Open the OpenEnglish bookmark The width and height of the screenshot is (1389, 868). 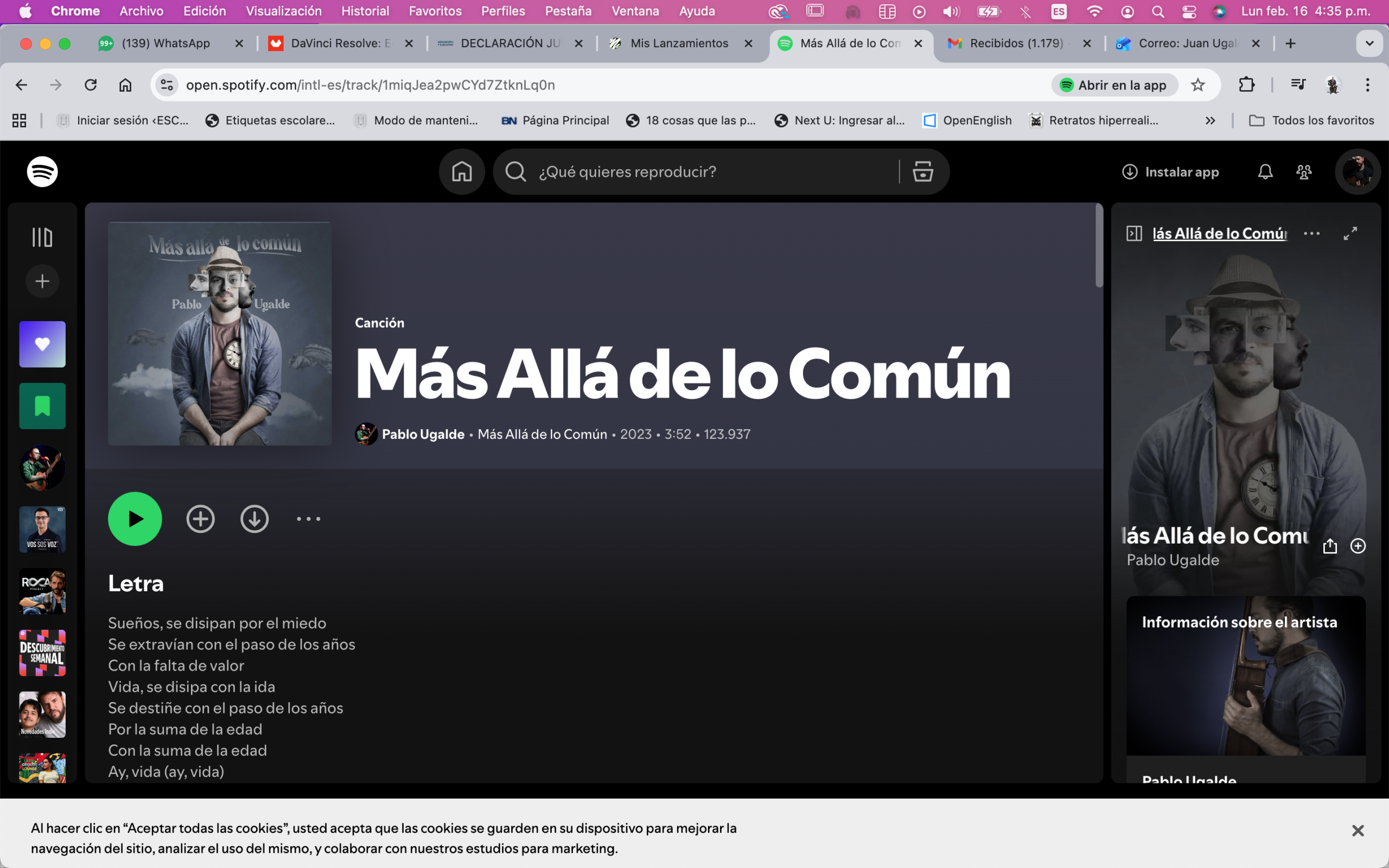pyautogui.click(x=967, y=120)
